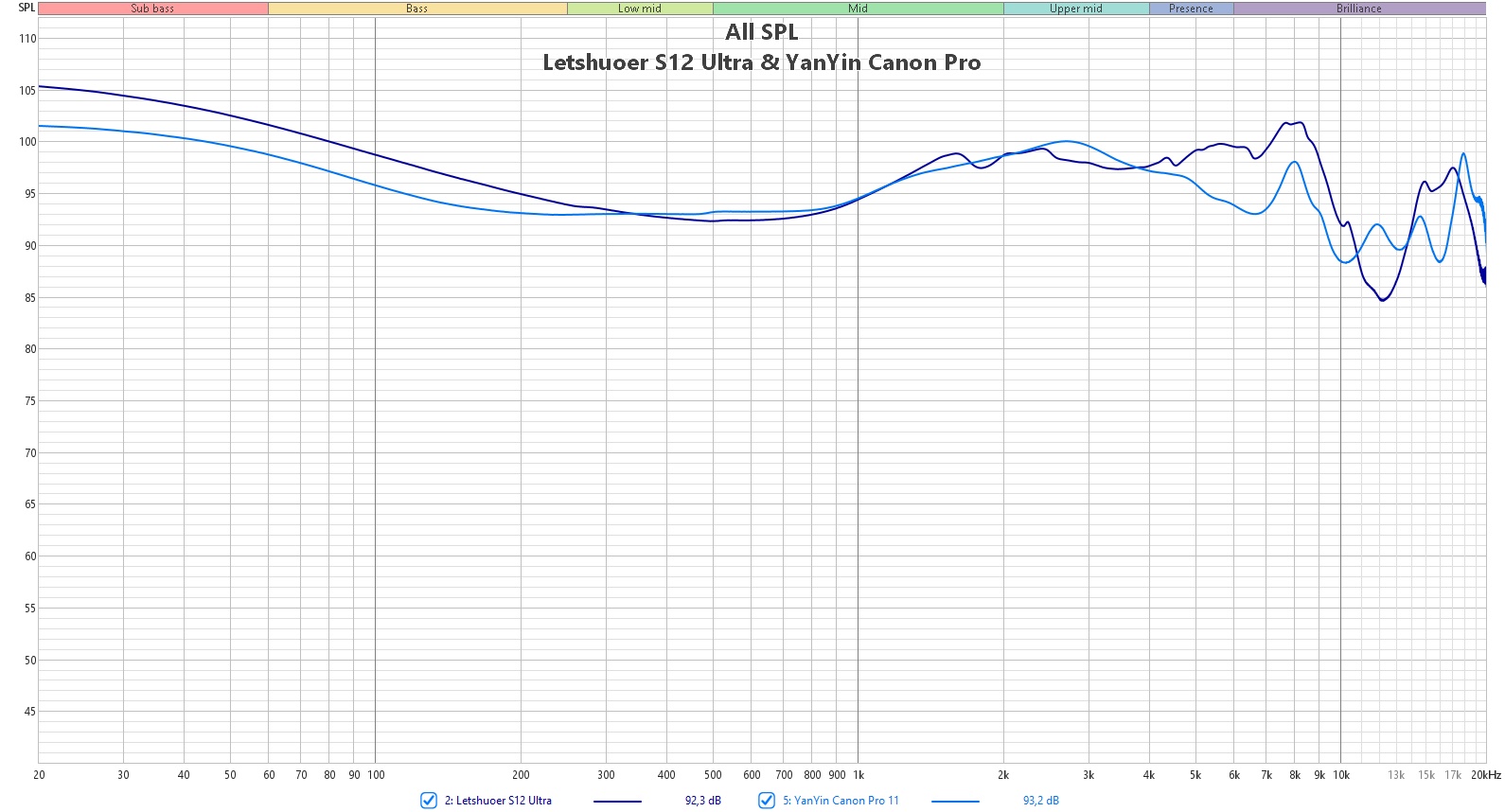Click the 500 frequency axis label
Image resolution: width=1505 pixels, height=812 pixels.
pyautogui.click(x=713, y=775)
